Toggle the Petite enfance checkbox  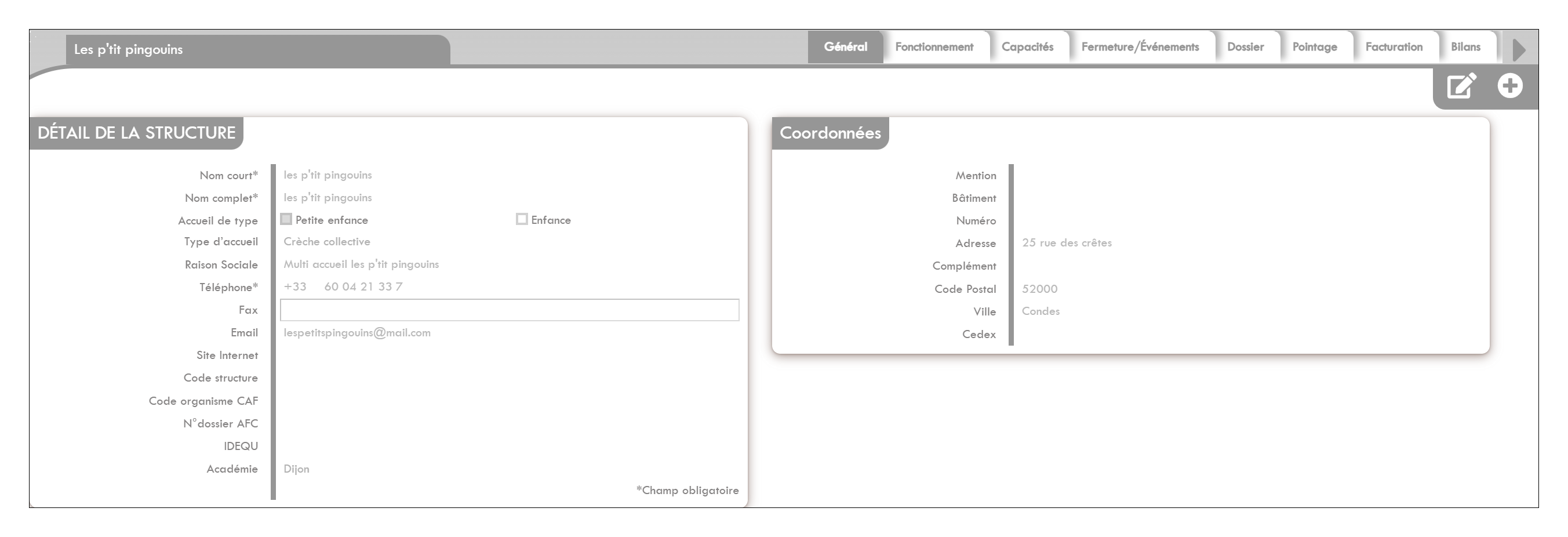pos(286,219)
